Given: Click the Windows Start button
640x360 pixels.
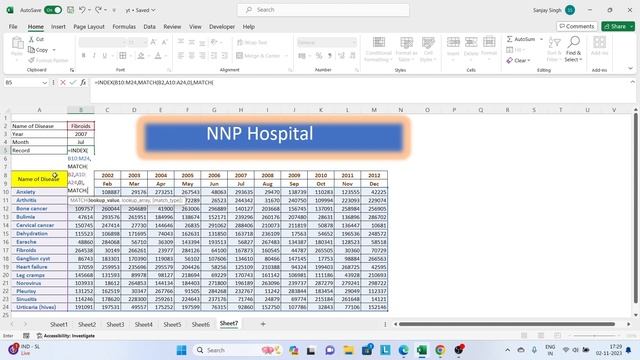Looking at the screenshot, I should pyautogui.click(x=182, y=350).
